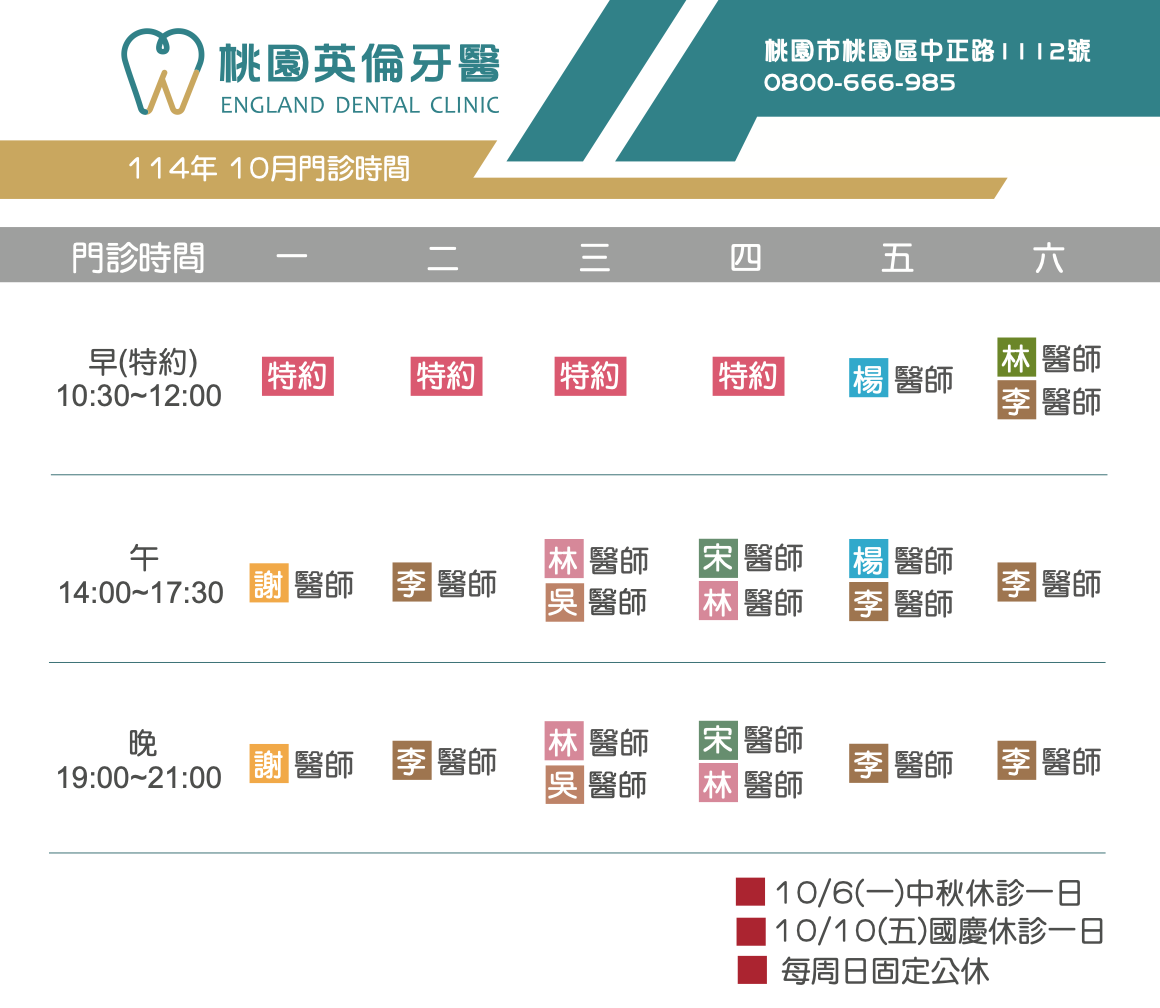Select the blue 楊 badge in Friday morning slot
This screenshot has width=1160, height=1008.
click(x=868, y=378)
